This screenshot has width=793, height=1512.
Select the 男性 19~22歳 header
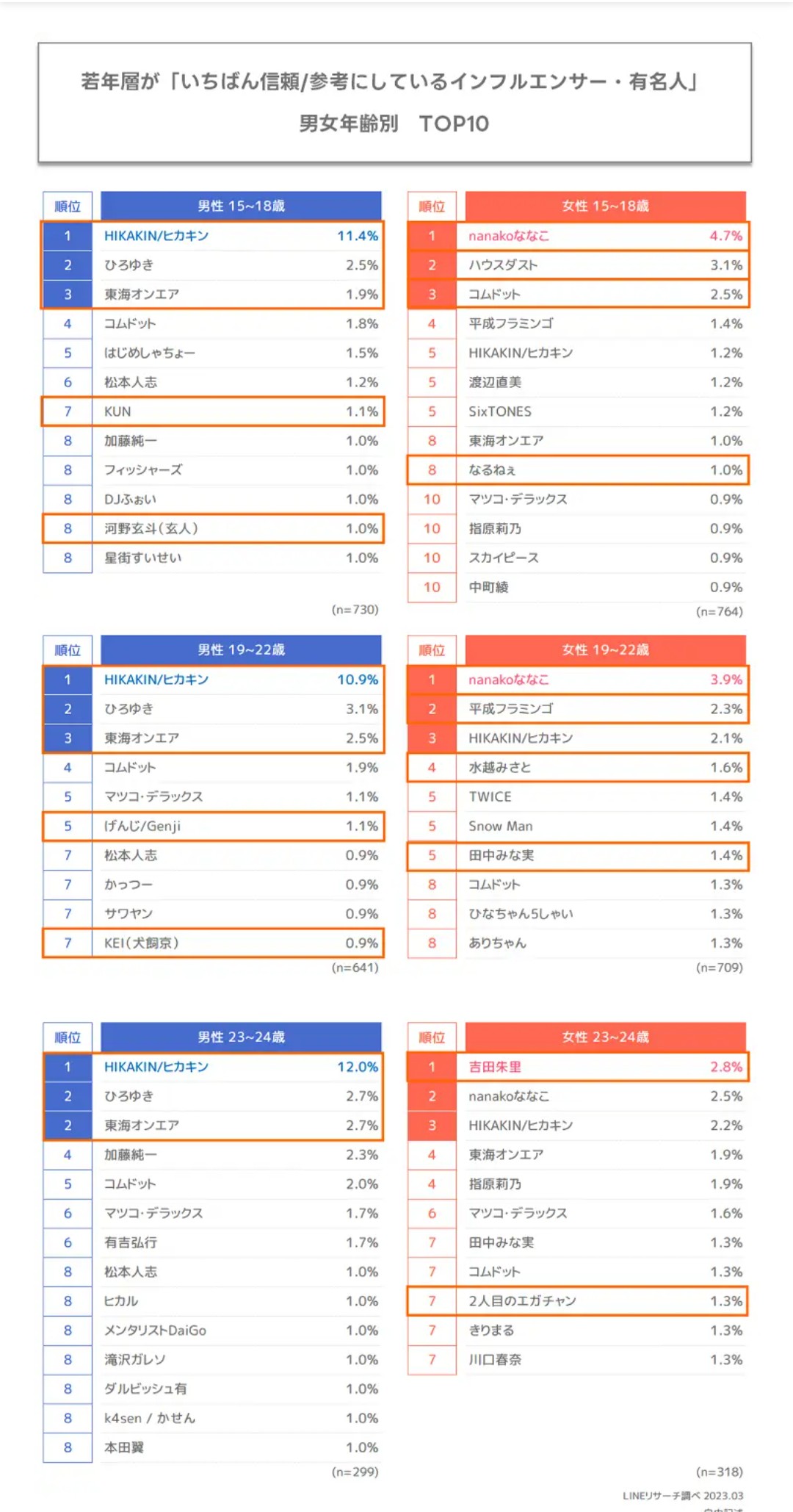click(x=241, y=649)
